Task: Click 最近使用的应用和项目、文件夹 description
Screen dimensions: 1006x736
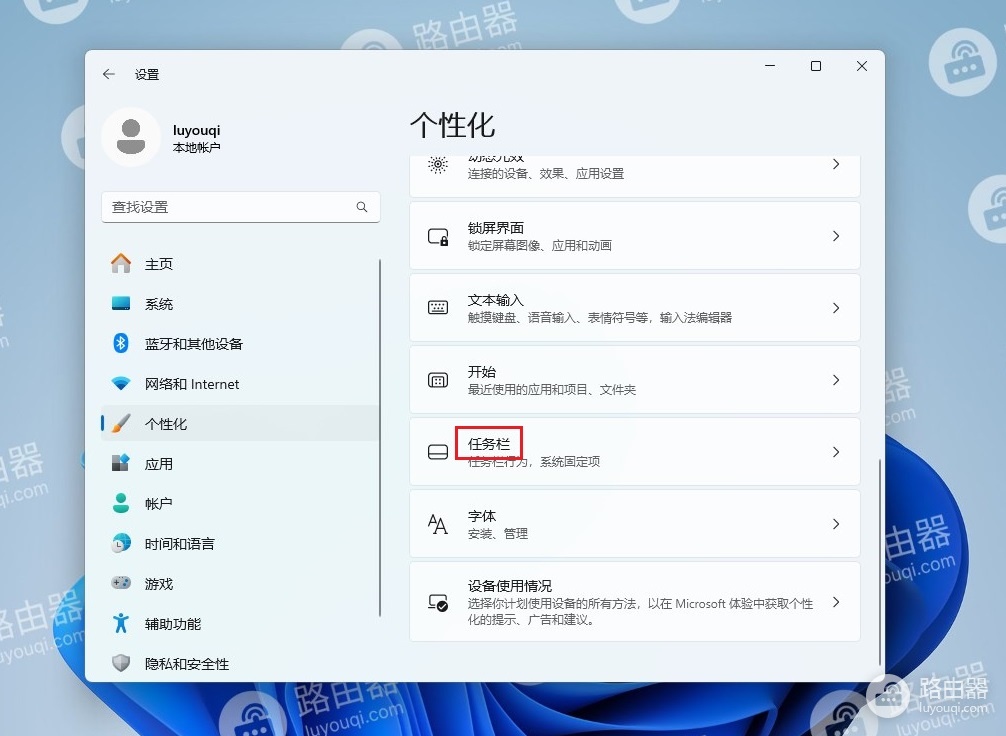Action: point(552,389)
